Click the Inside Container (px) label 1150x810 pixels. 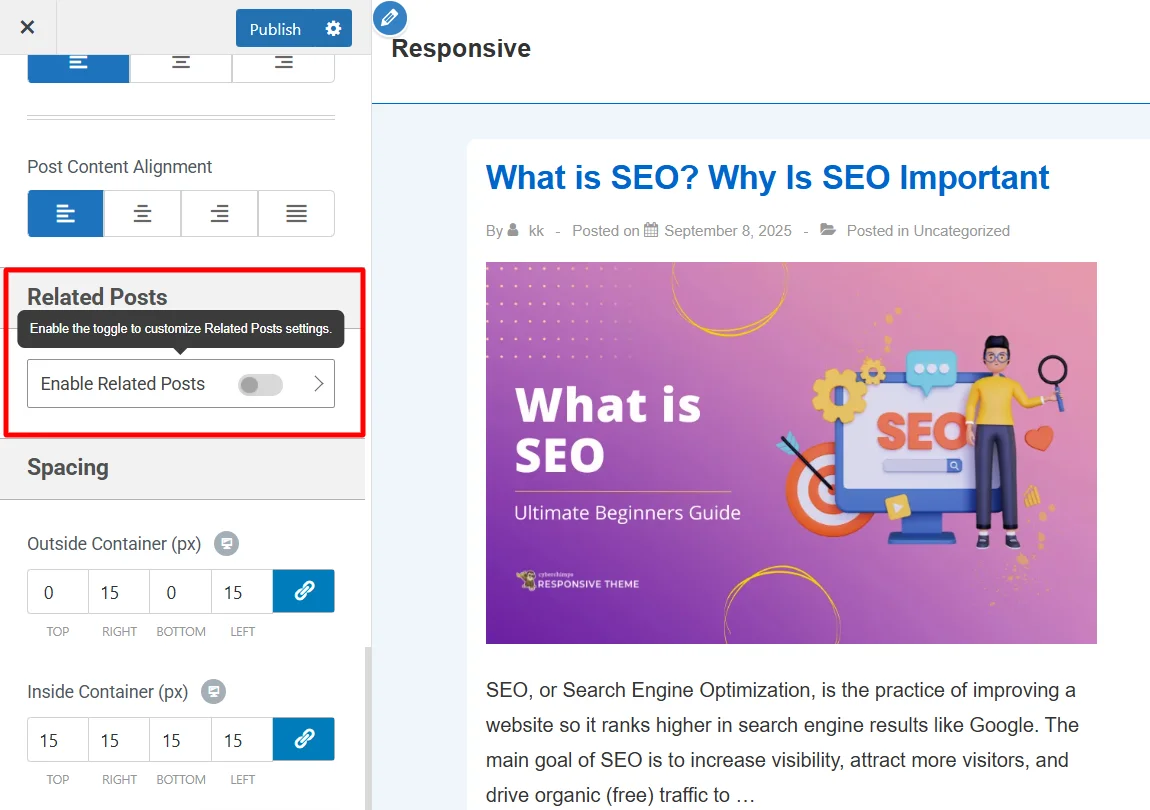pyautogui.click(x=108, y=692)
